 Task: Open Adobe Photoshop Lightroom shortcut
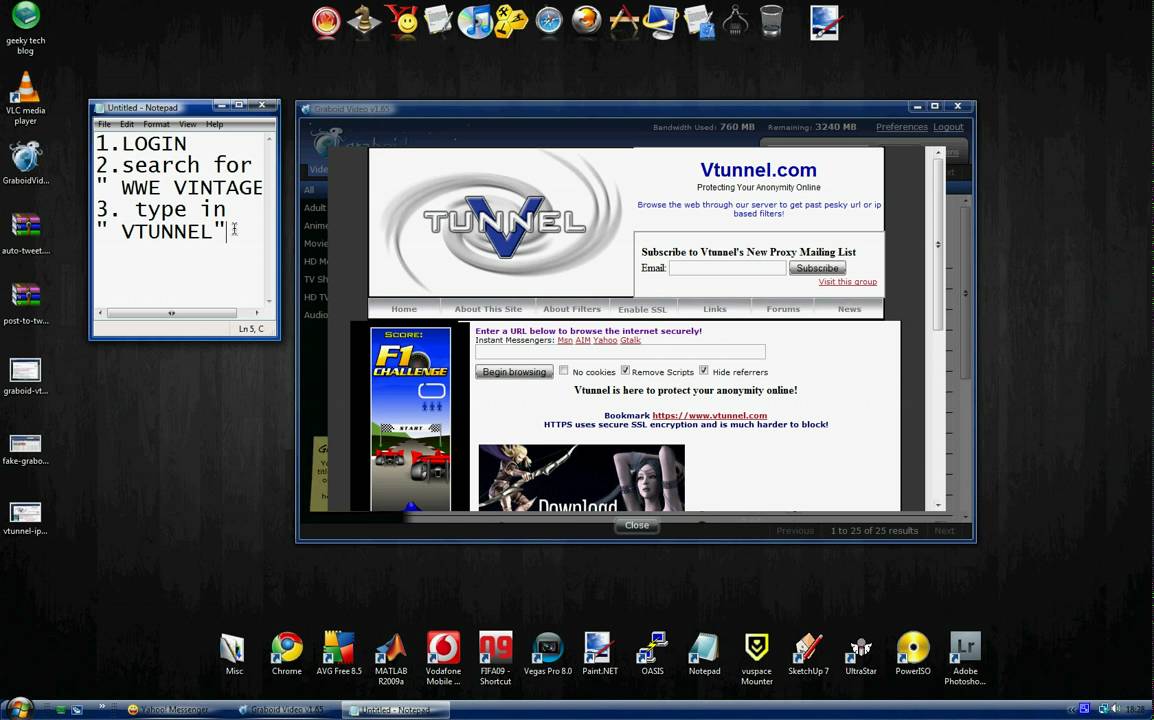tap(965, 658)
